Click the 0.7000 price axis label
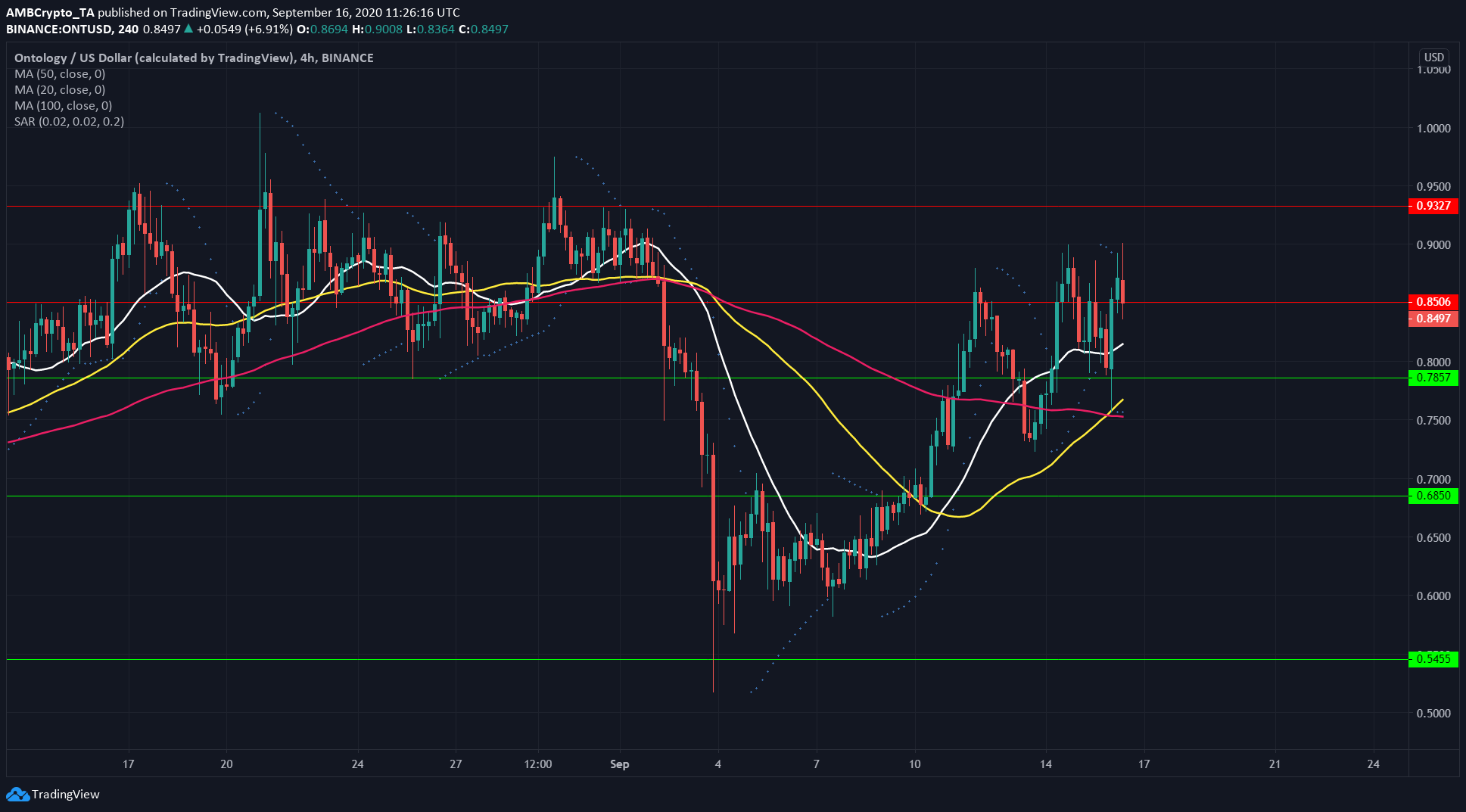This screenshot has height=812, width=1466. pyautogui.click(x=1433, y=479)
